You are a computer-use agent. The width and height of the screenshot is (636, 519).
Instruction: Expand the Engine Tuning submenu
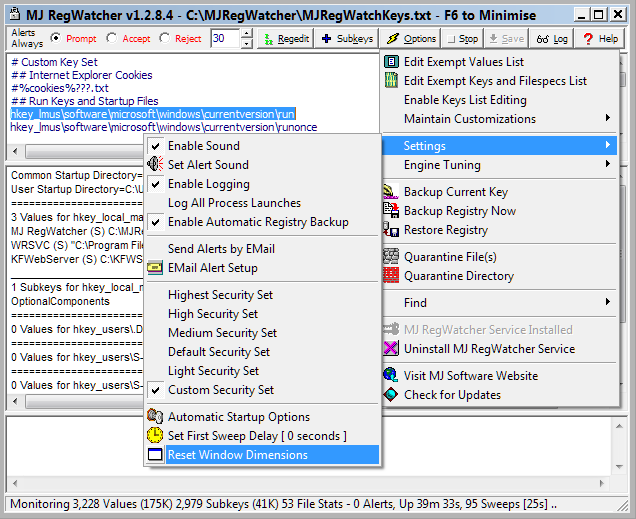(x=500, y=165)
